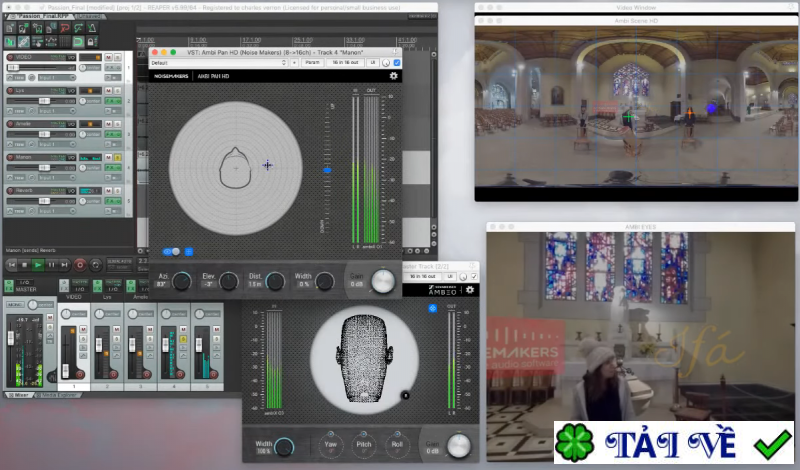Switch to the Mixer tab
This screenshot has height=470, width=800.
18,394
